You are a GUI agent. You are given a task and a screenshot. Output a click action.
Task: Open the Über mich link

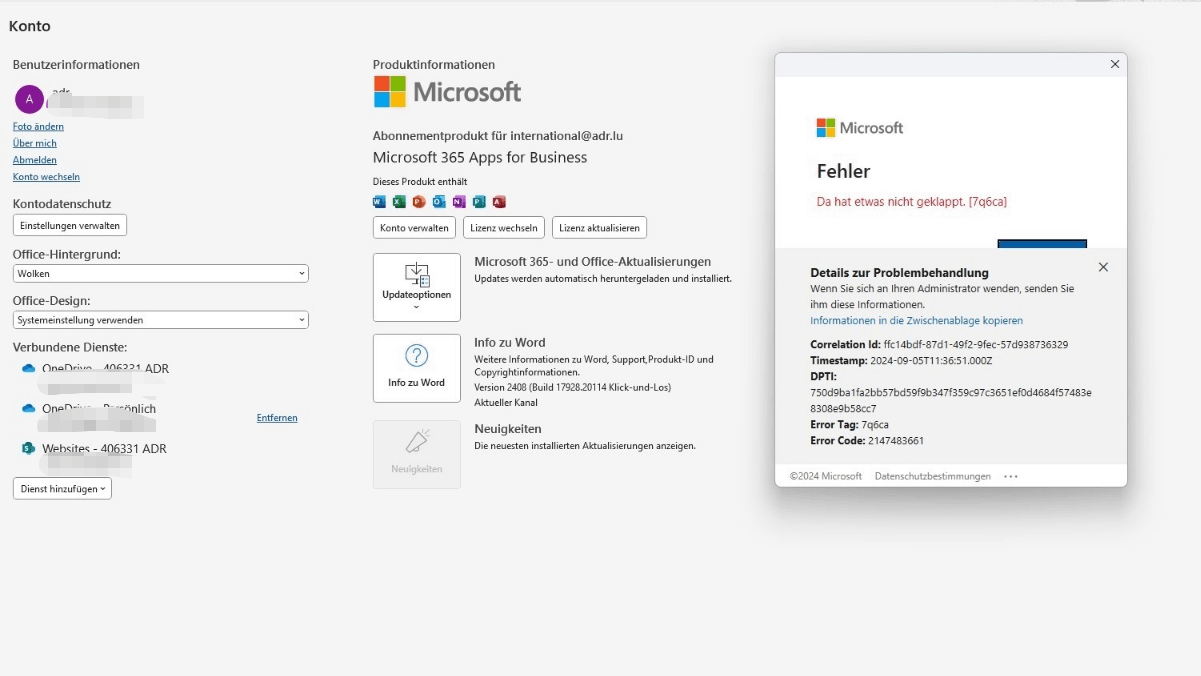(x=35, y=144)
